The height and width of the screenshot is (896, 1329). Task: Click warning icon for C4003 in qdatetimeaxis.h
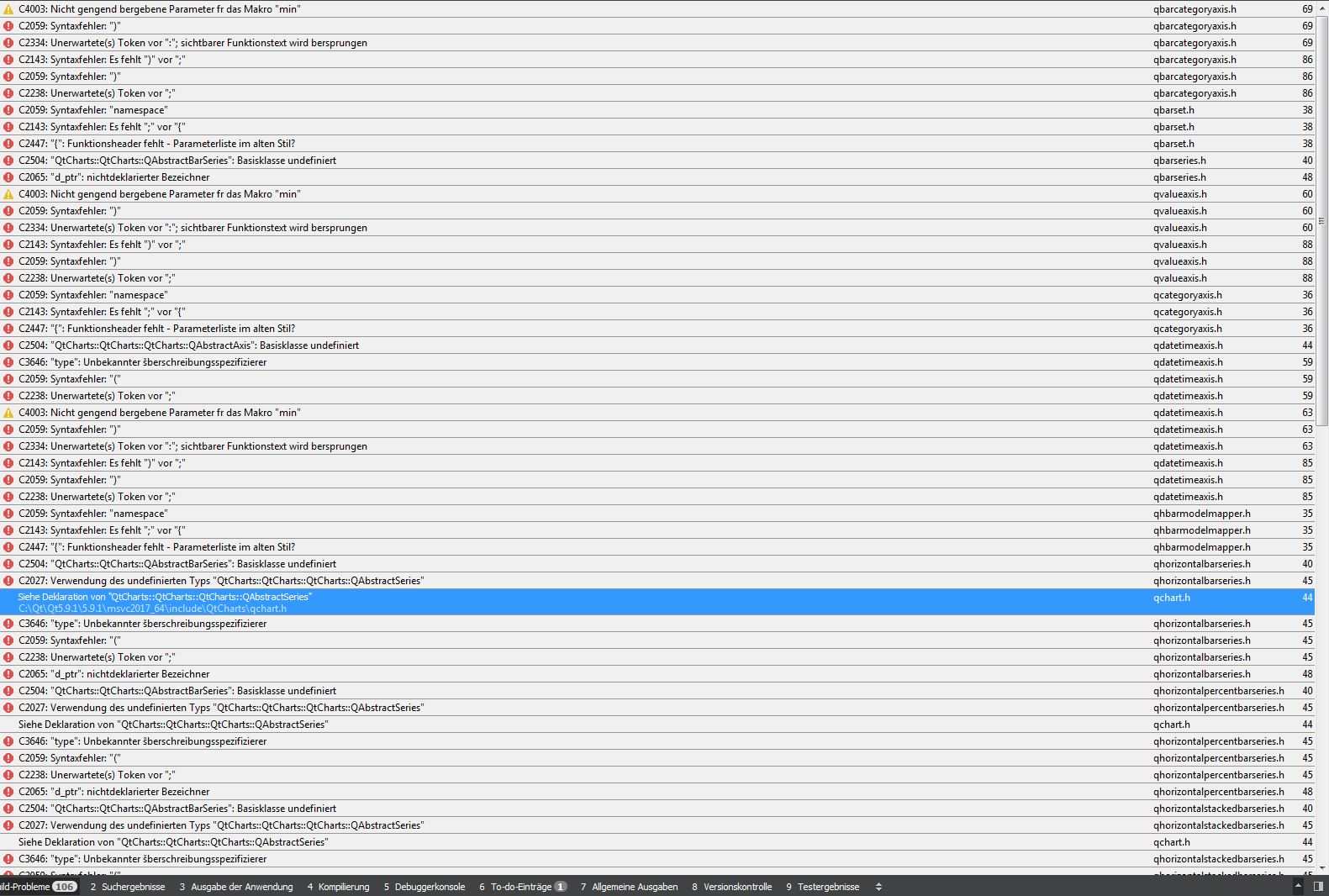pyautogui.click(x=8, y=413)
